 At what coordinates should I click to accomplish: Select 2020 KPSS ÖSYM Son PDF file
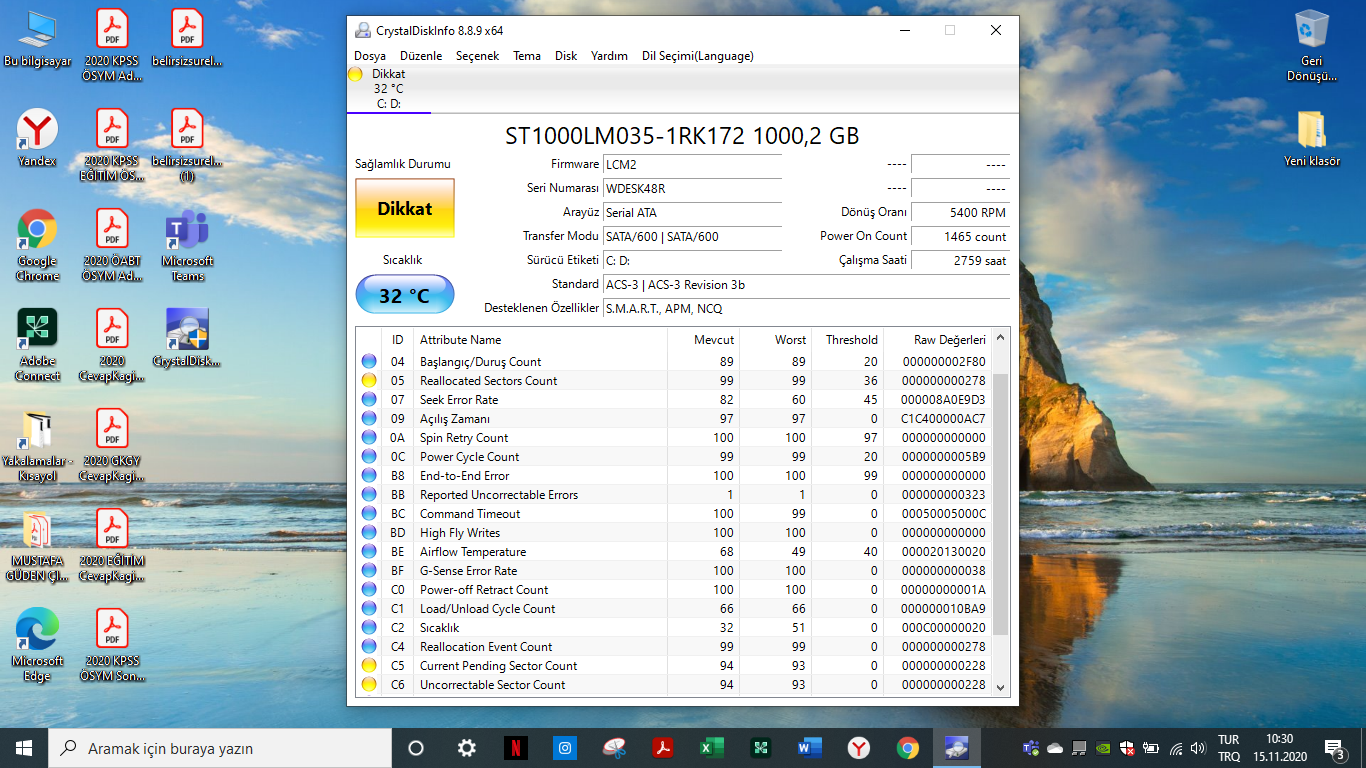[x=112, y=646]
